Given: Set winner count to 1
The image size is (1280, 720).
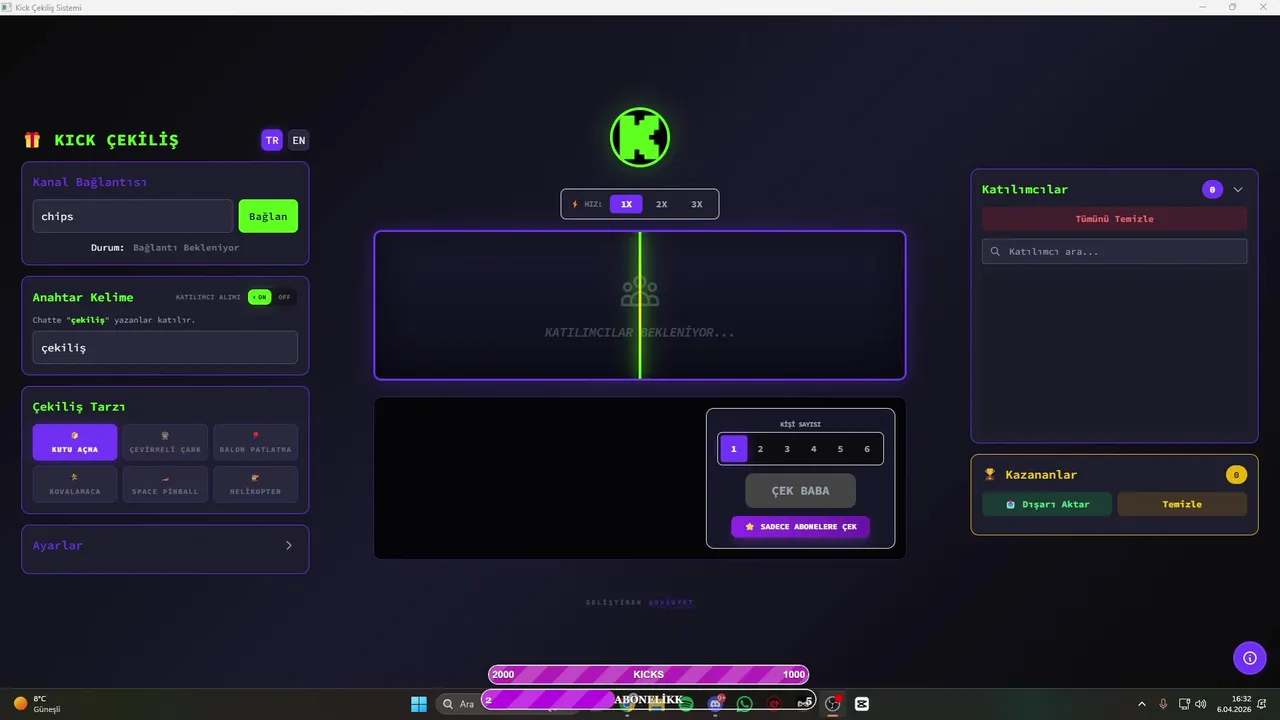Looking at the screenshot, I should [733, 449].
